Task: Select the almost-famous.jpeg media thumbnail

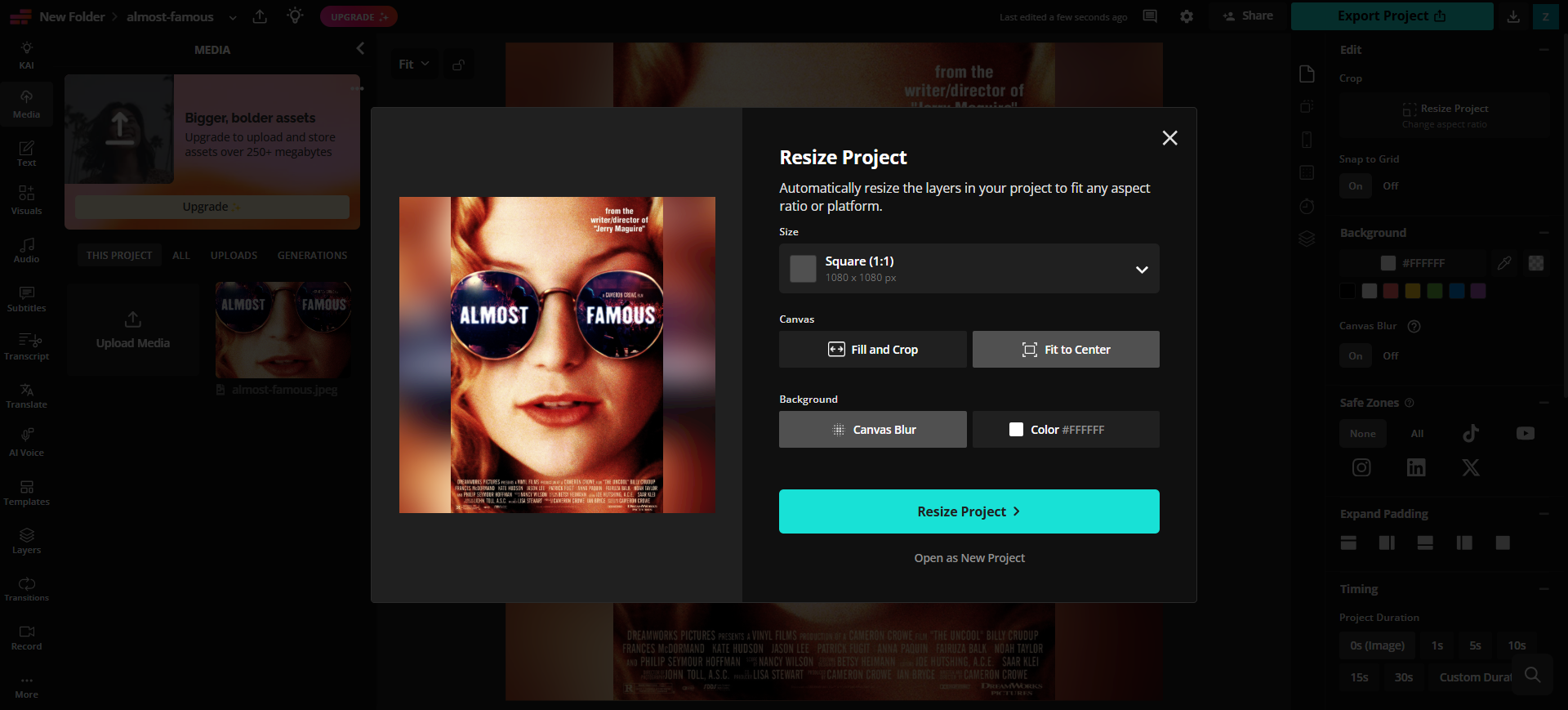Action: tap(283, 329)
